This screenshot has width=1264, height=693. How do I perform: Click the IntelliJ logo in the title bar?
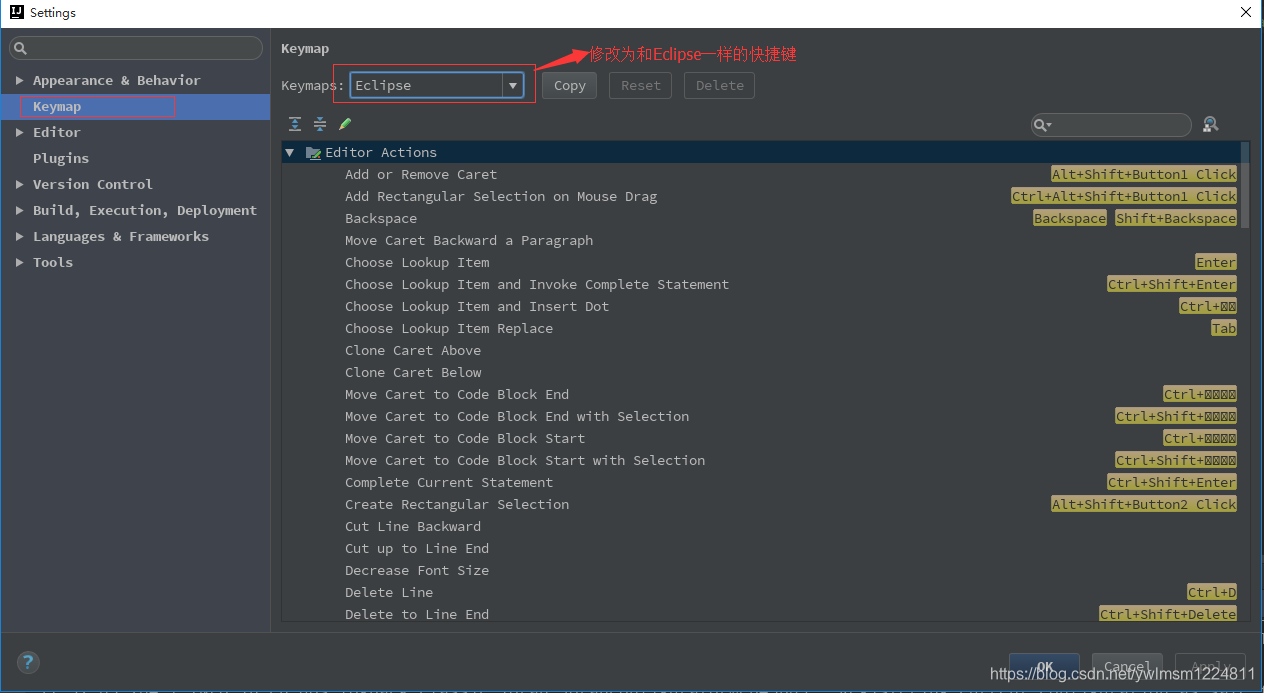15,13
